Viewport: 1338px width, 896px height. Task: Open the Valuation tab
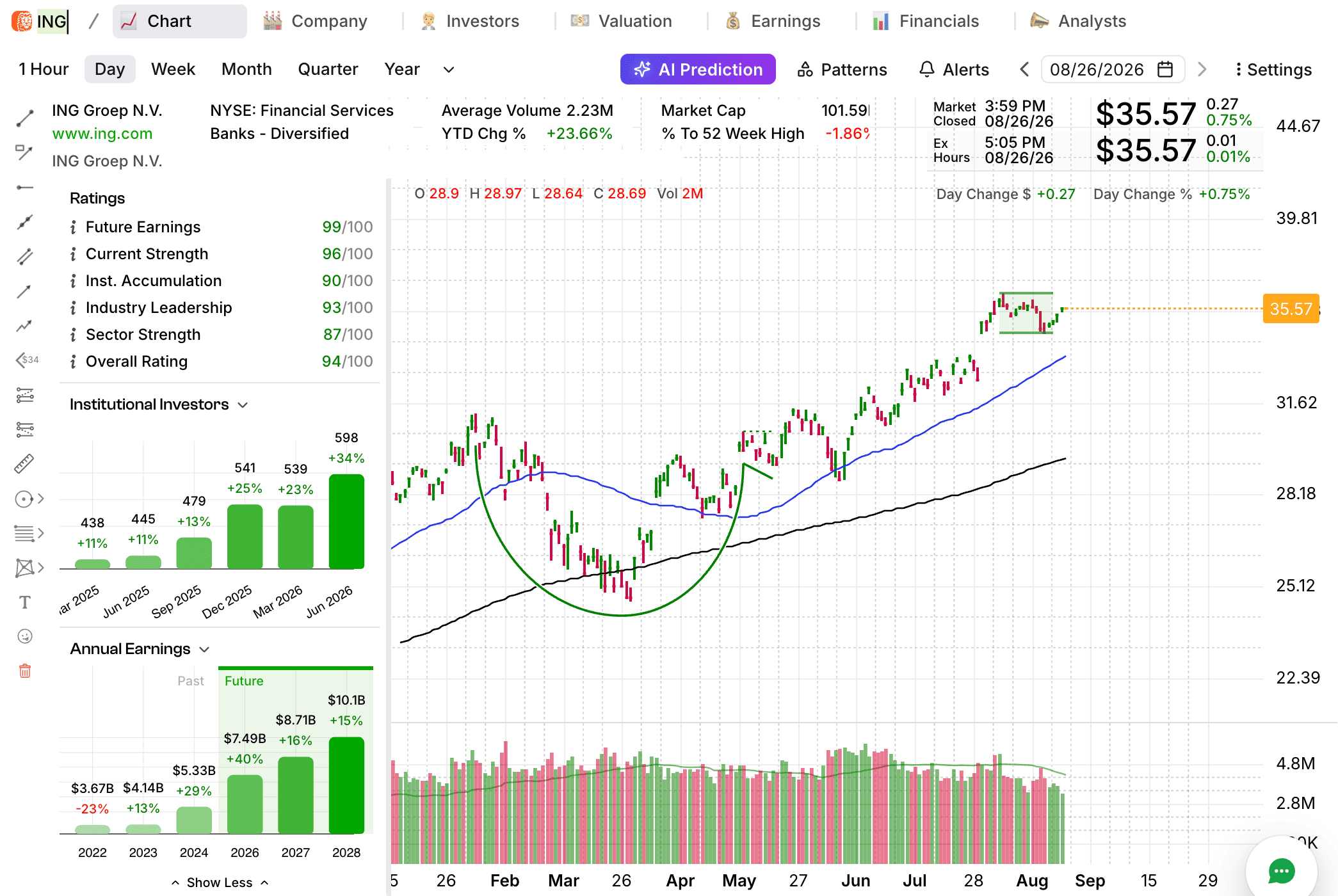pos(622,21)
